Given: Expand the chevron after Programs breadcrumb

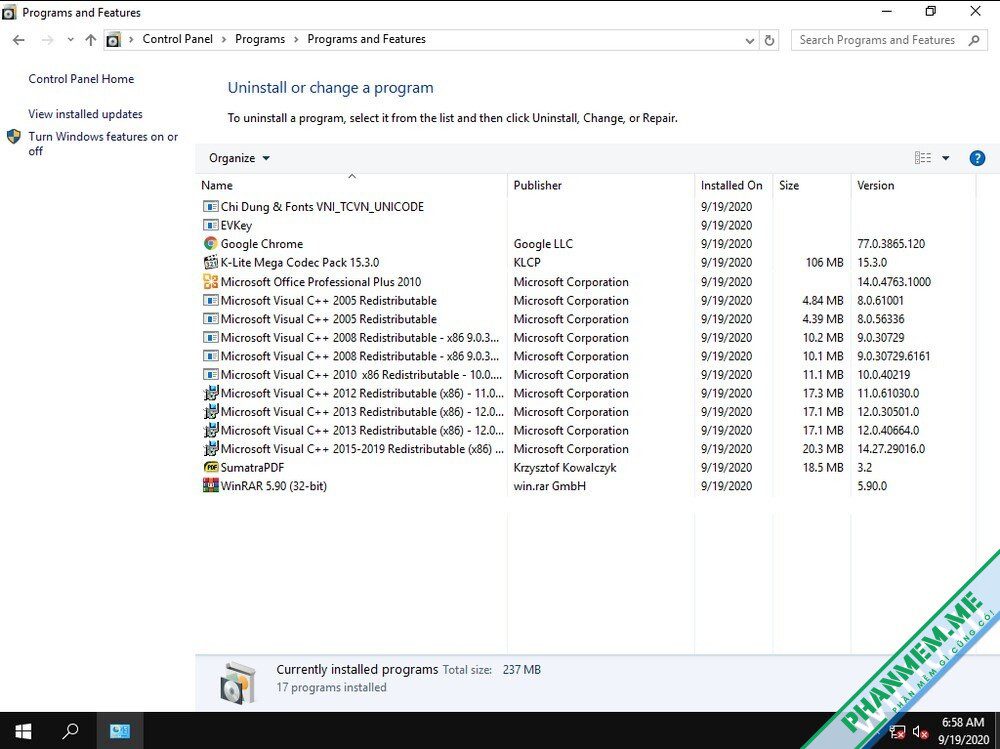Looking at the screenshot, I should pos(296,40).
